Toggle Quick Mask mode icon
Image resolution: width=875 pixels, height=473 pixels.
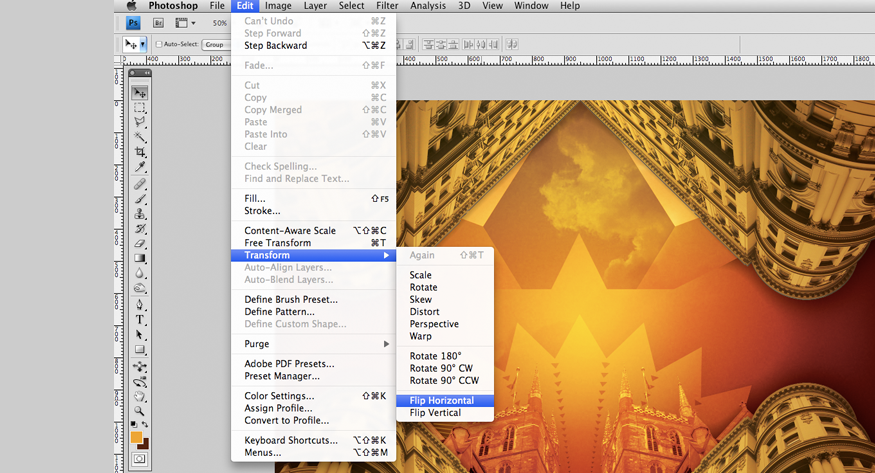(x=140, y=459)
